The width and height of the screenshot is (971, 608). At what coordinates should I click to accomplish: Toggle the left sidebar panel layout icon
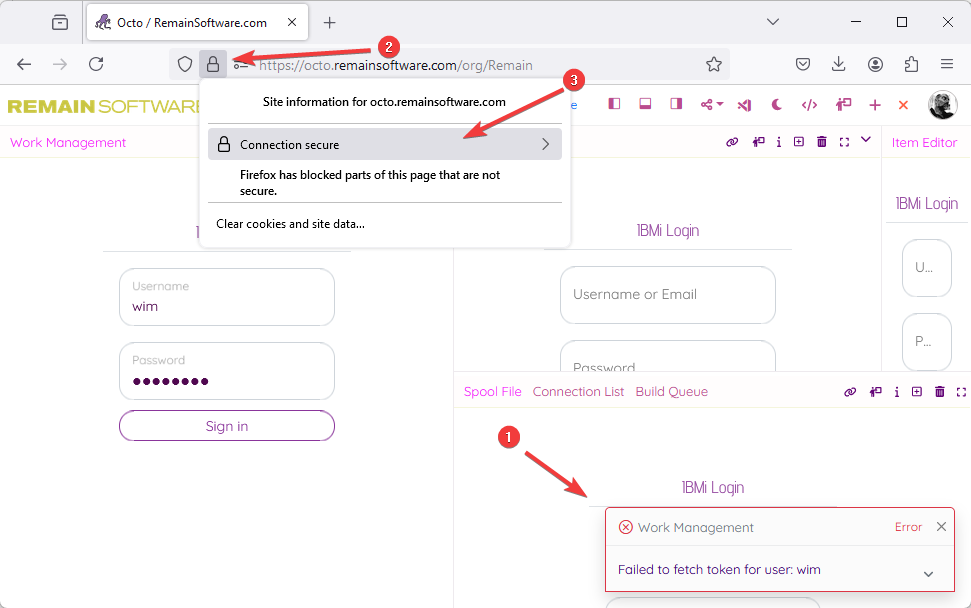(x=614, y=104)
